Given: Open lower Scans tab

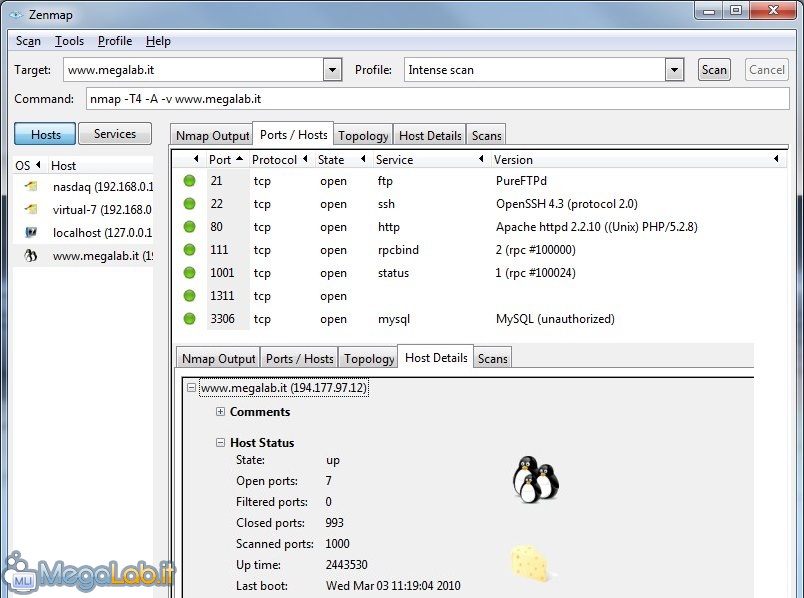Looking at the screenshot, I should pyautogui.click(x=492, y=358).
